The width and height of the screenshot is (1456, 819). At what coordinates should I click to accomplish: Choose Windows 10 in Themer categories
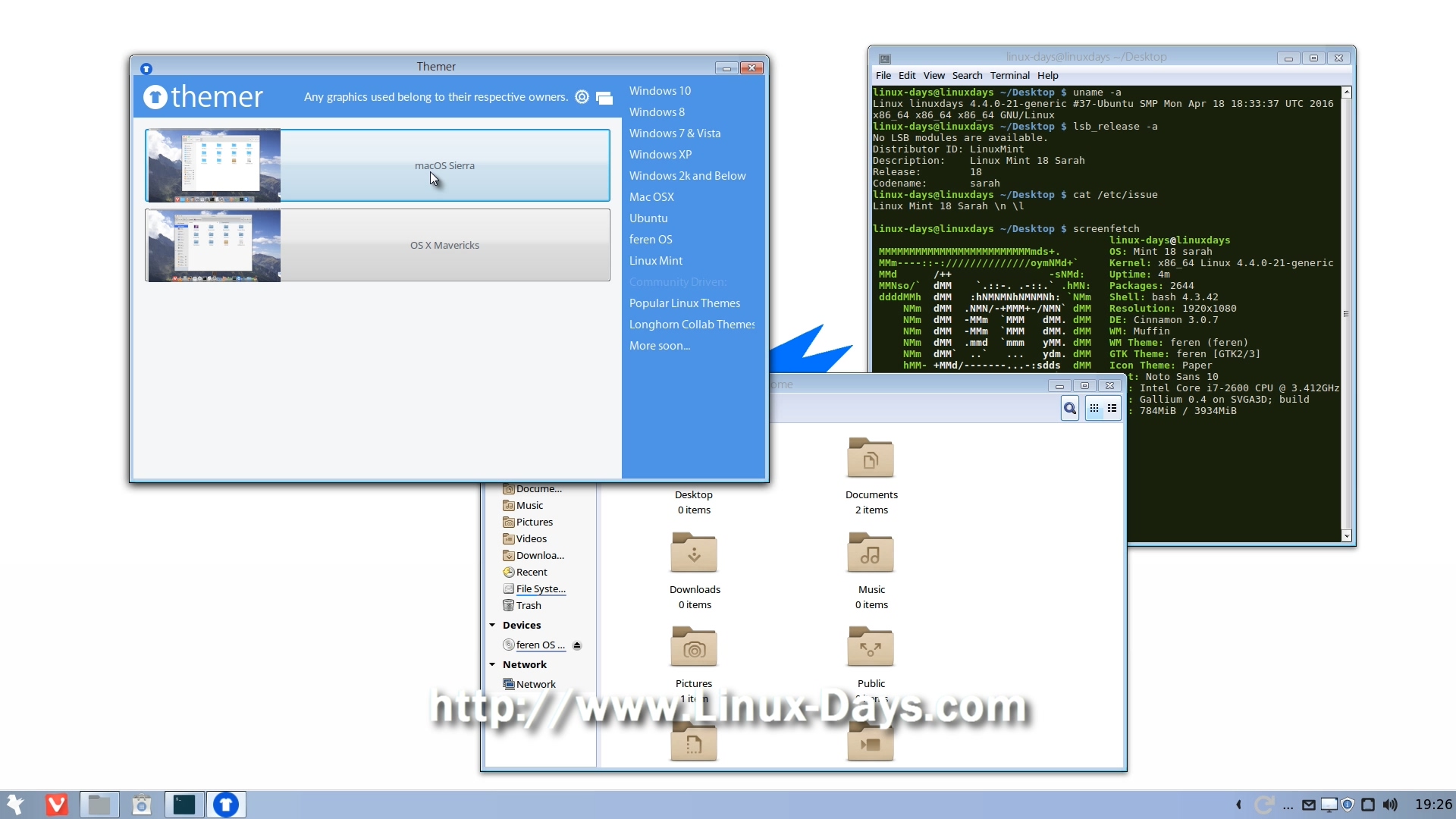pyautogui.click(x=660, y=91)
